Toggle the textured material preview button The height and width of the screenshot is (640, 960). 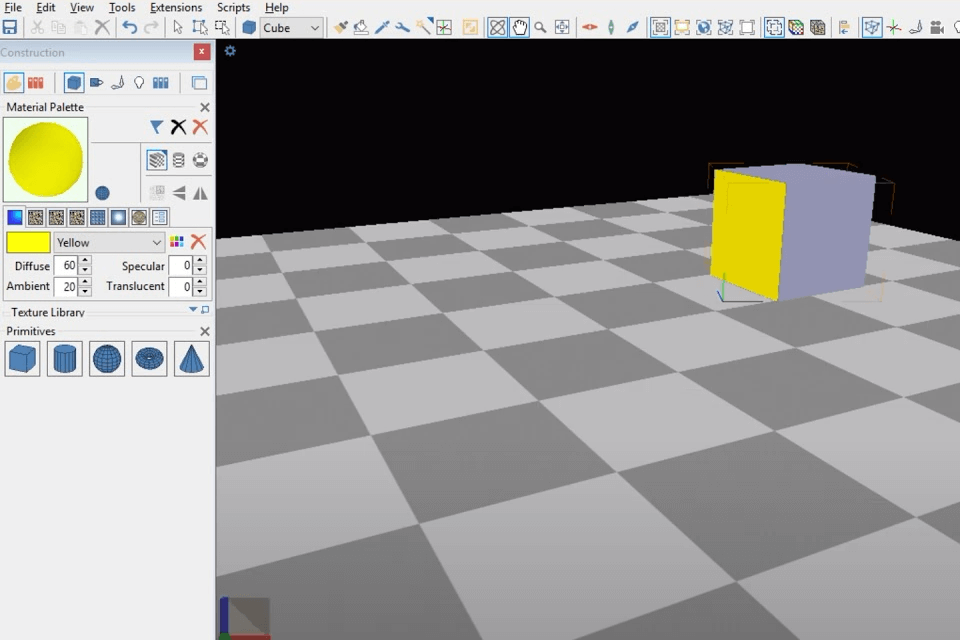pos(157,160)
